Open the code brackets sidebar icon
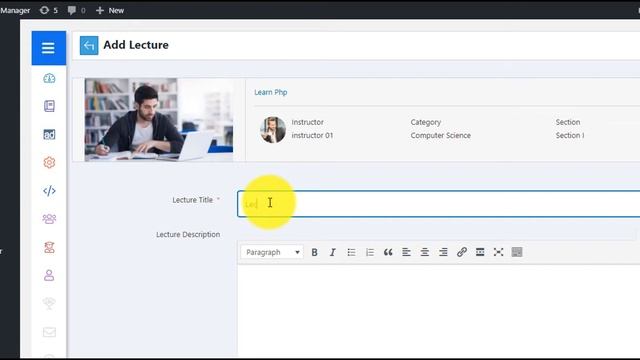This screenshot has width=640, height=360. pyautogui.click(x=49, y=191)
